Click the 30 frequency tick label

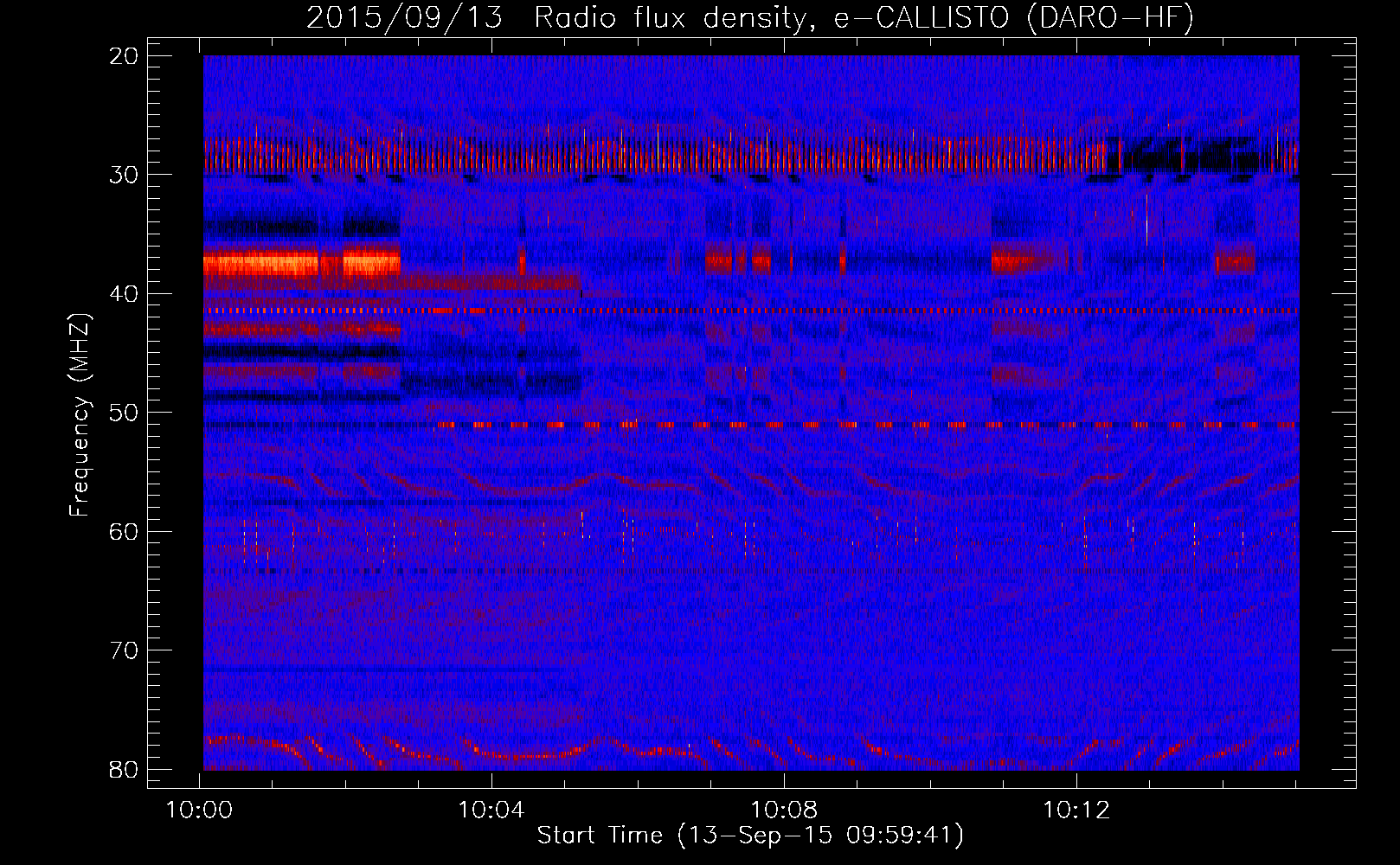coord(124,175)
